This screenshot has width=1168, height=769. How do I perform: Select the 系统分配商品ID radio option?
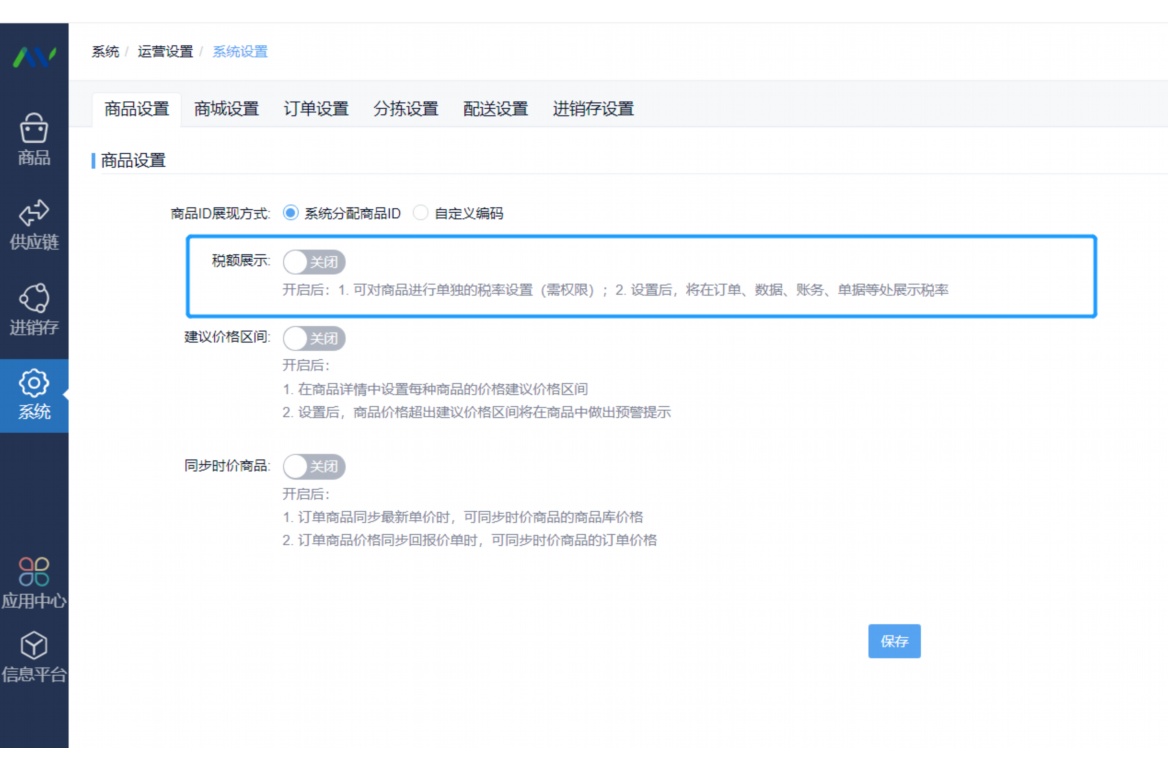(290, 212)
